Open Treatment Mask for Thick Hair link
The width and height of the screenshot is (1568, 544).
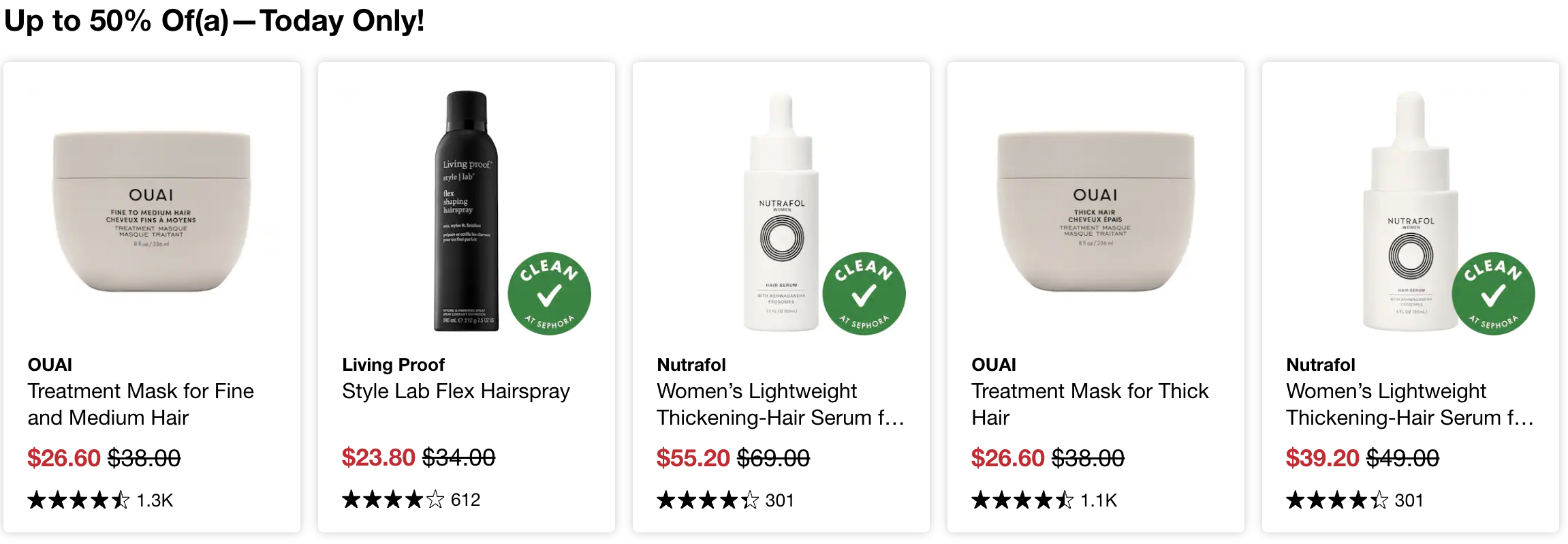pos(1090,404)
